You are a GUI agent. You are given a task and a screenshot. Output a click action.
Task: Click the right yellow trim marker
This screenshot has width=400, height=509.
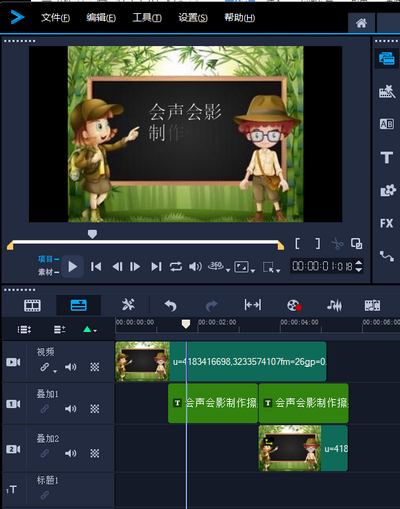pyautogui.click(x=281, y=246)
